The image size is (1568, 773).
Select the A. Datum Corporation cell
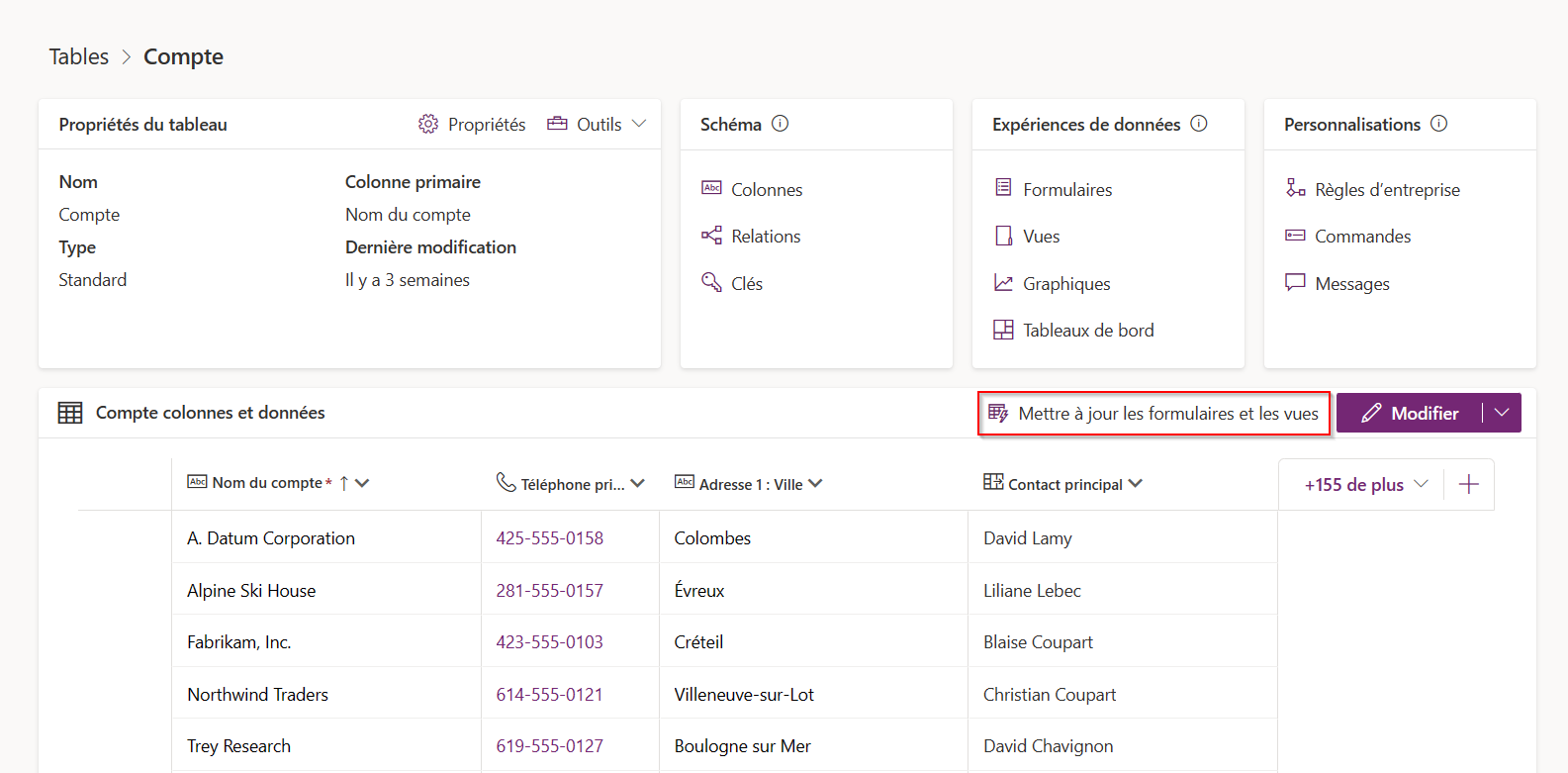(326, 537)
